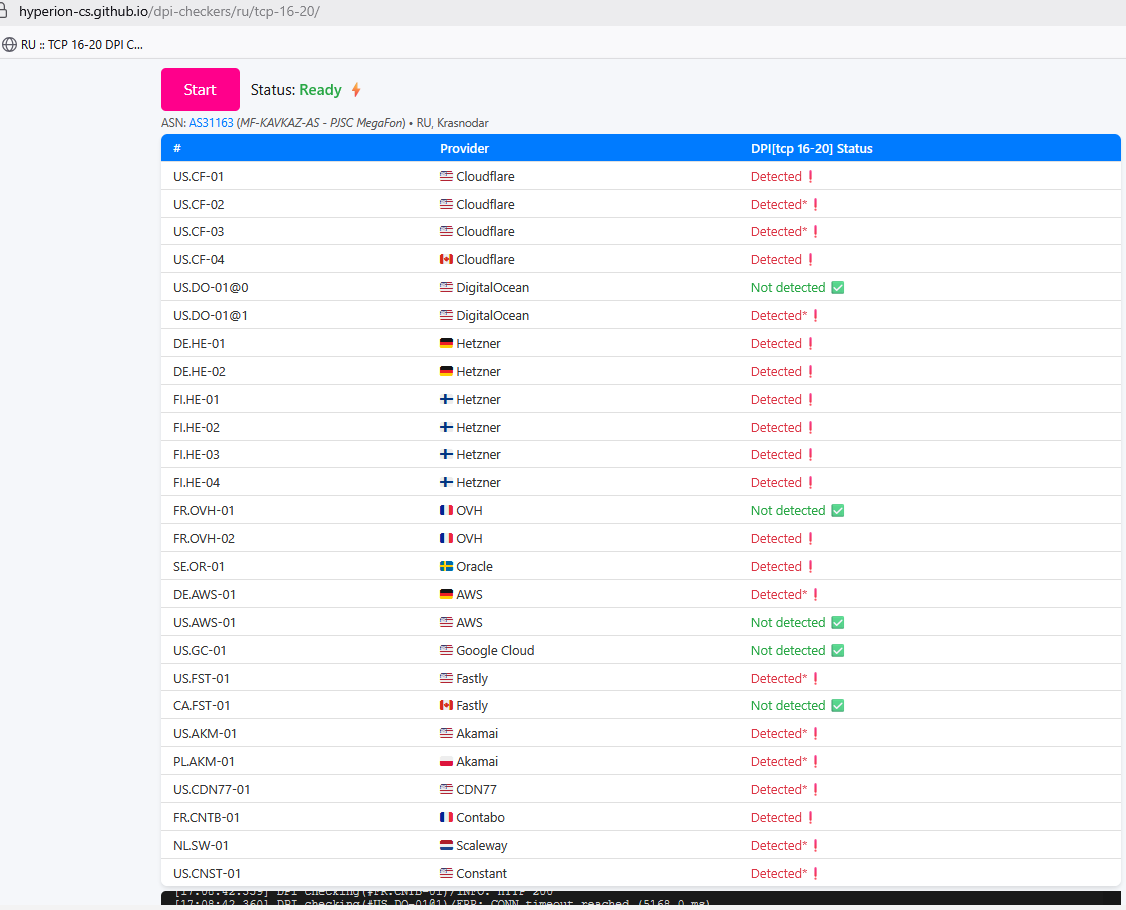
Task: Click the Oracle provider name
Action: (475, 567)
